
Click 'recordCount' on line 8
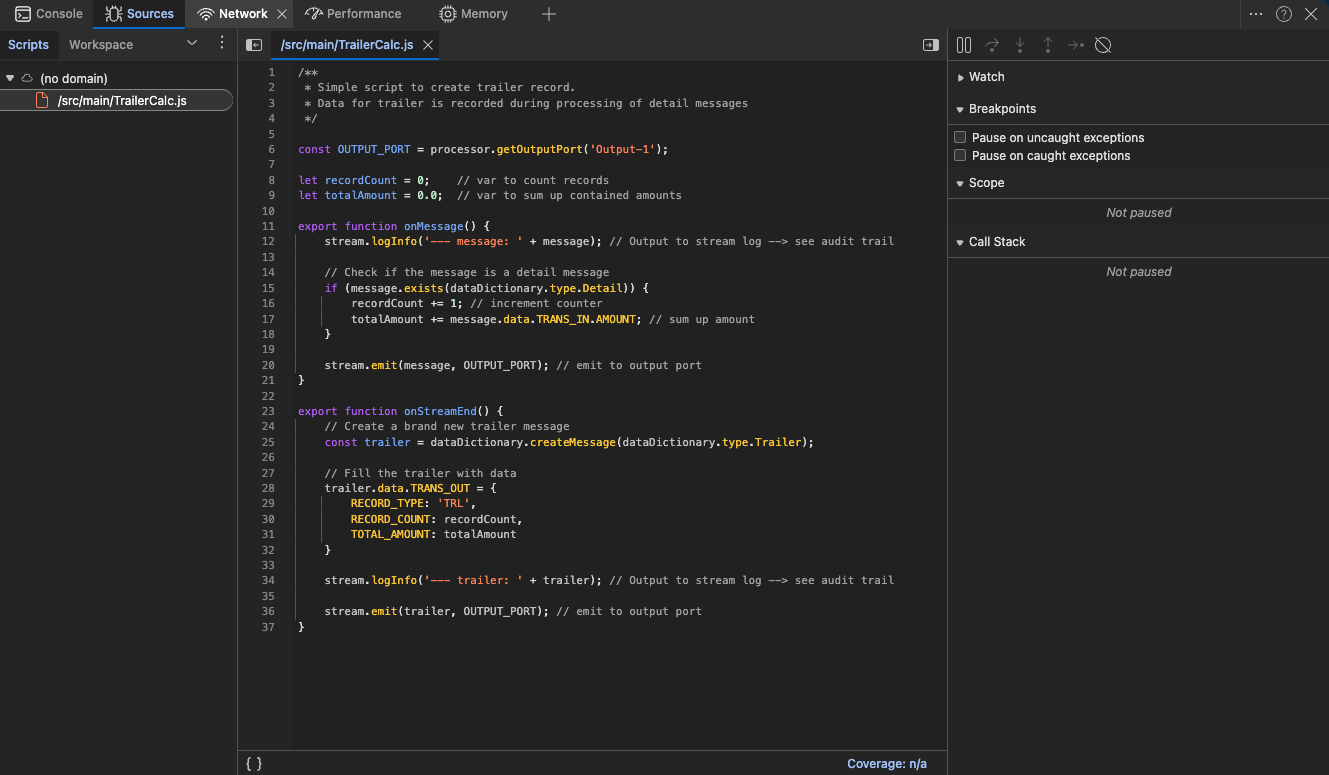361,180
